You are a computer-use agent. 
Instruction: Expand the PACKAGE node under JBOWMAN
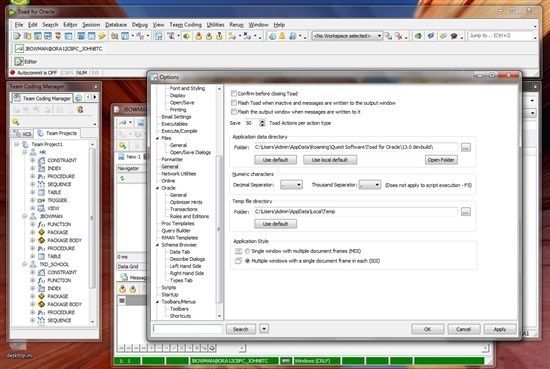pos(32,232)
